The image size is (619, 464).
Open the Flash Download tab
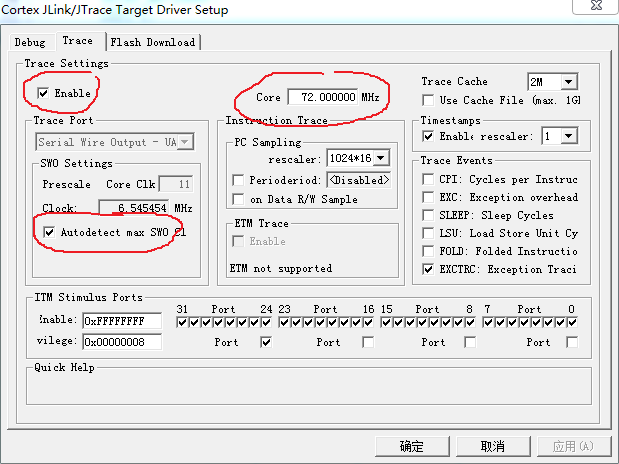click(x=152, y=42)
